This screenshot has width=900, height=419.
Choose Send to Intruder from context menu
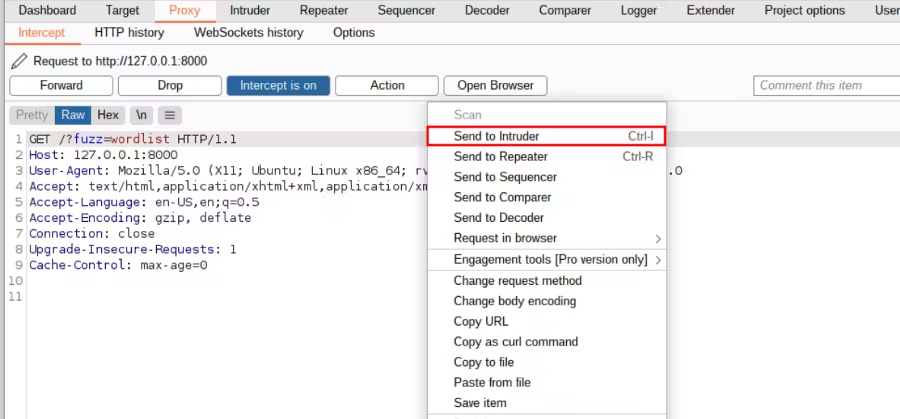[546, 137]
